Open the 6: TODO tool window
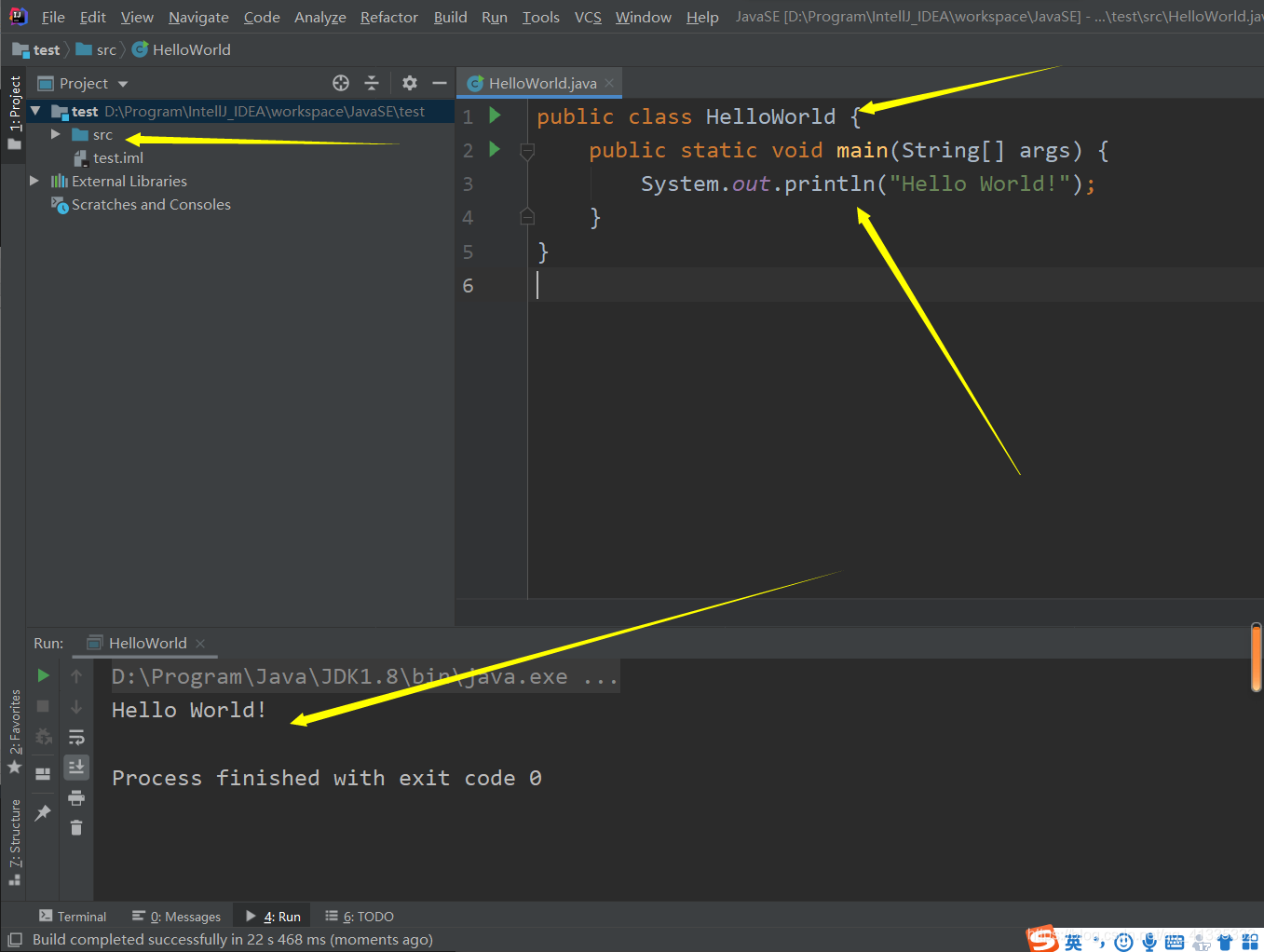The width and height of the screenshot is (1264, 952). point(360,917)
